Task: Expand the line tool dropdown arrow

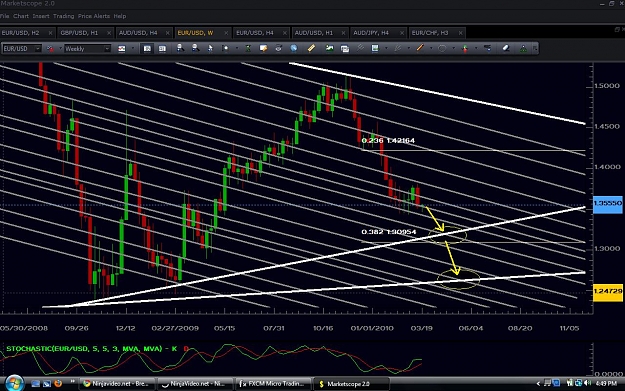Action: pos(431,48)
